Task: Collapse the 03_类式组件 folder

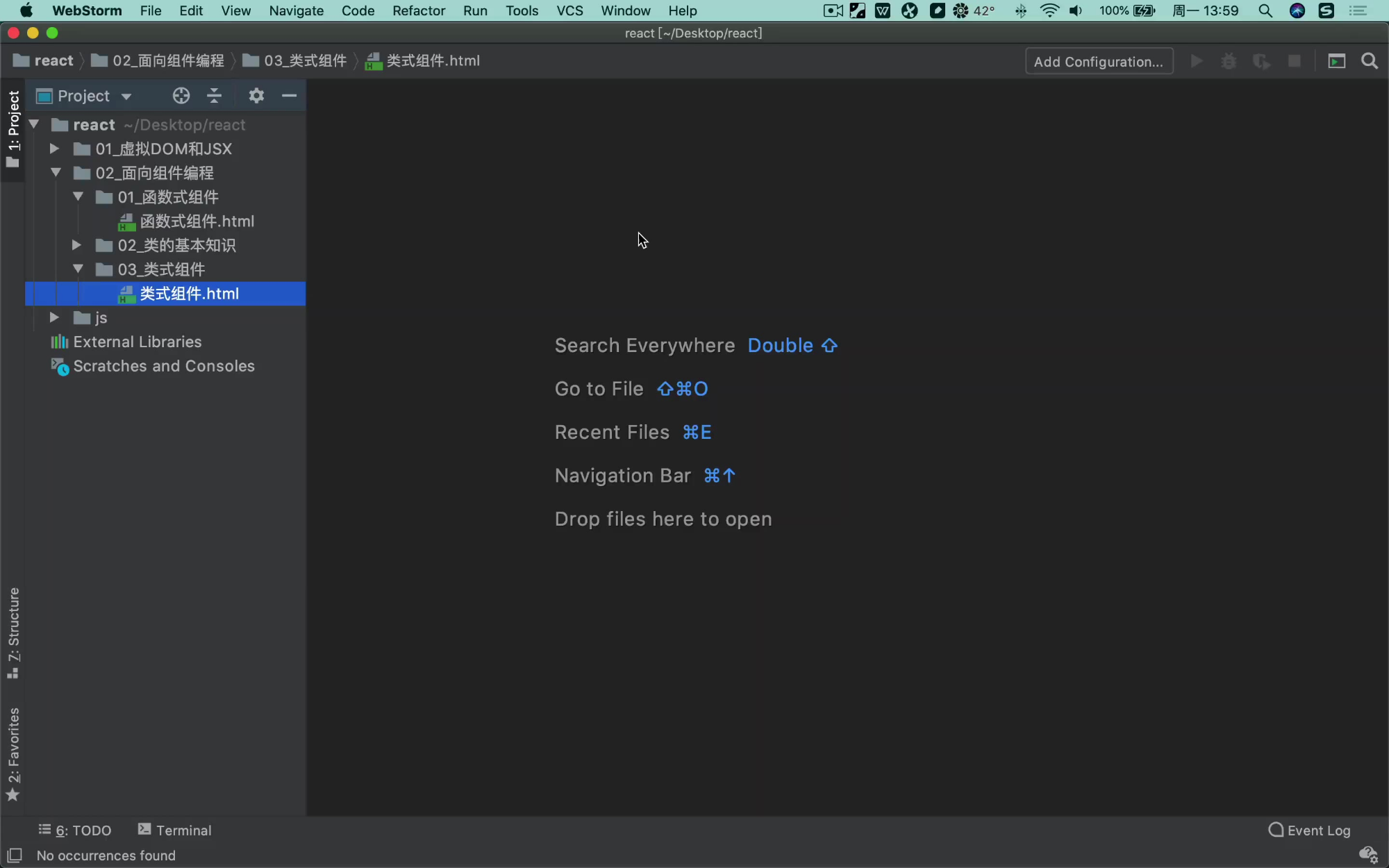Action: (x=78, y=269)
